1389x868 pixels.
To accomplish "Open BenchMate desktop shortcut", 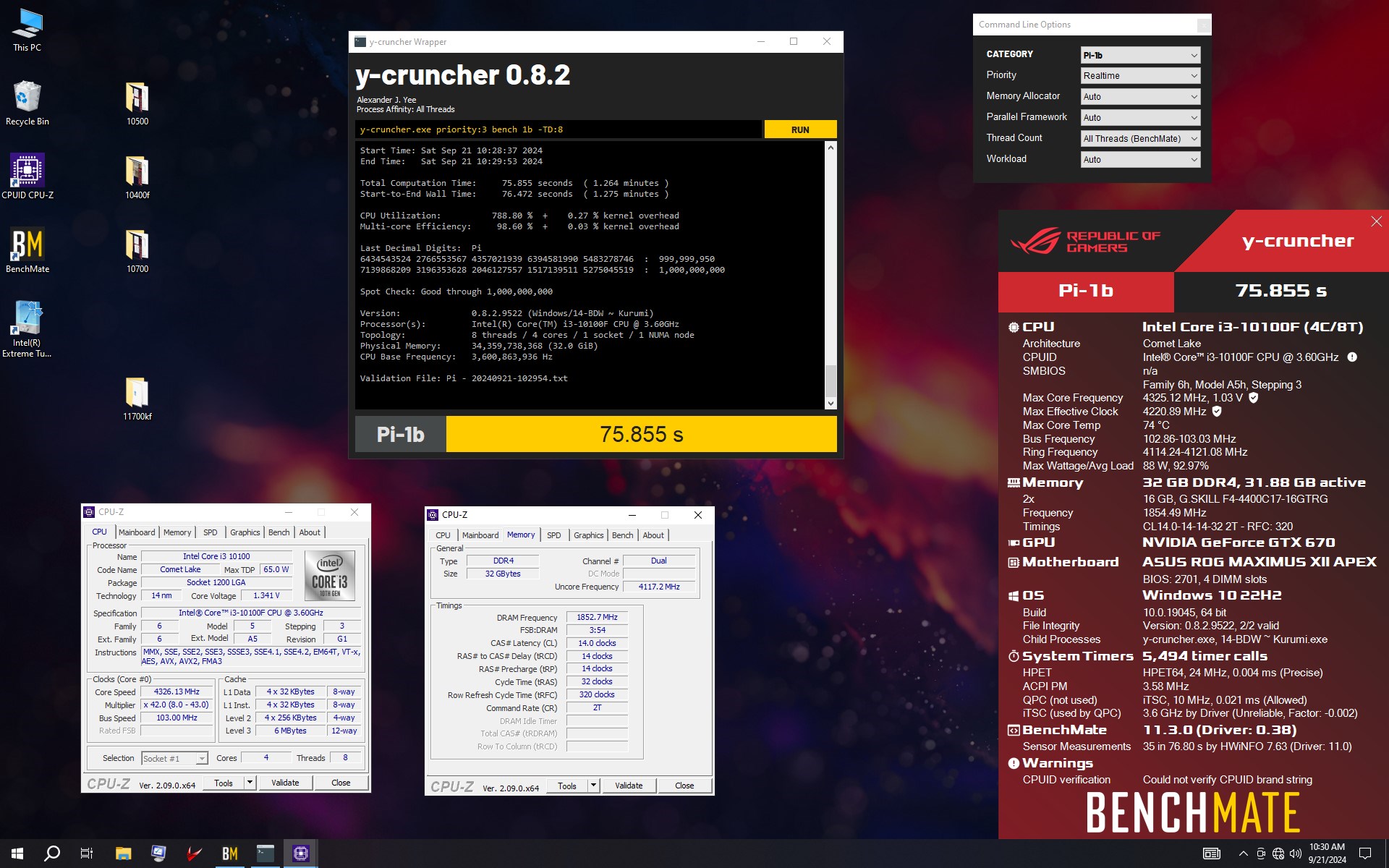I will point(27,251).
